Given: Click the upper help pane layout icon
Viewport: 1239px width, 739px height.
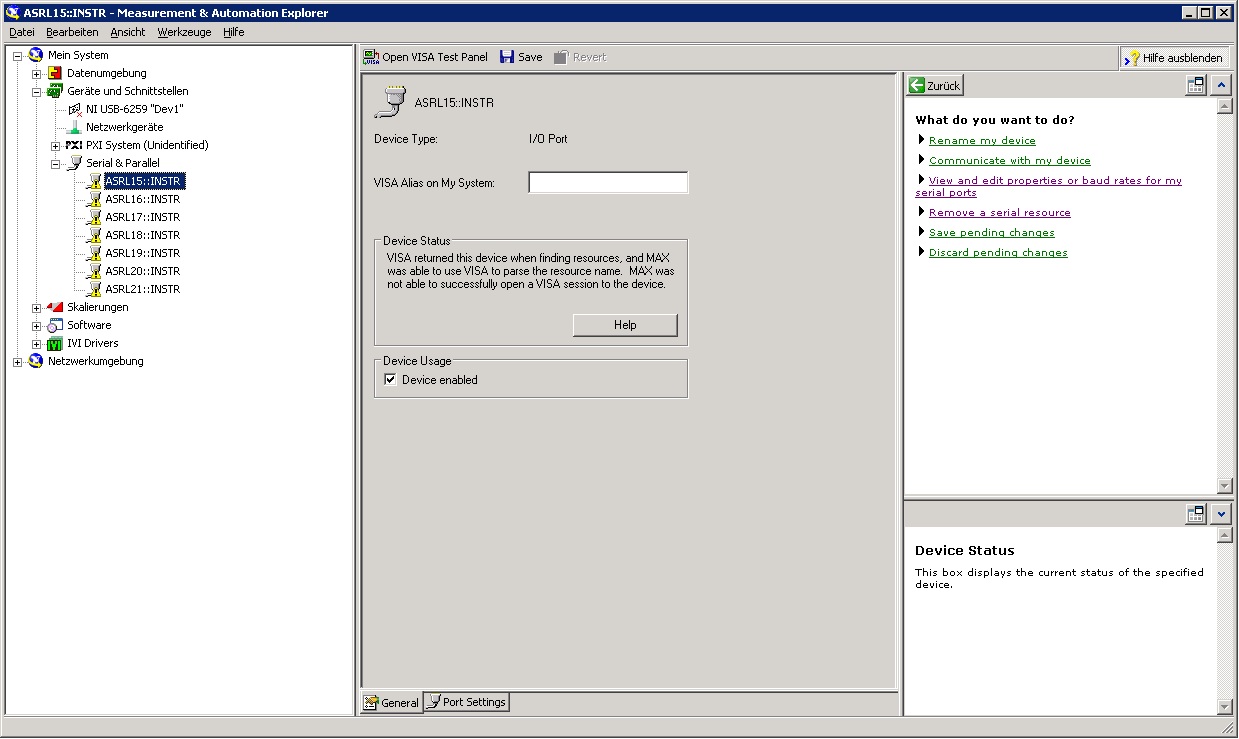Looking at the screenshot, I should pos(1196,86).
